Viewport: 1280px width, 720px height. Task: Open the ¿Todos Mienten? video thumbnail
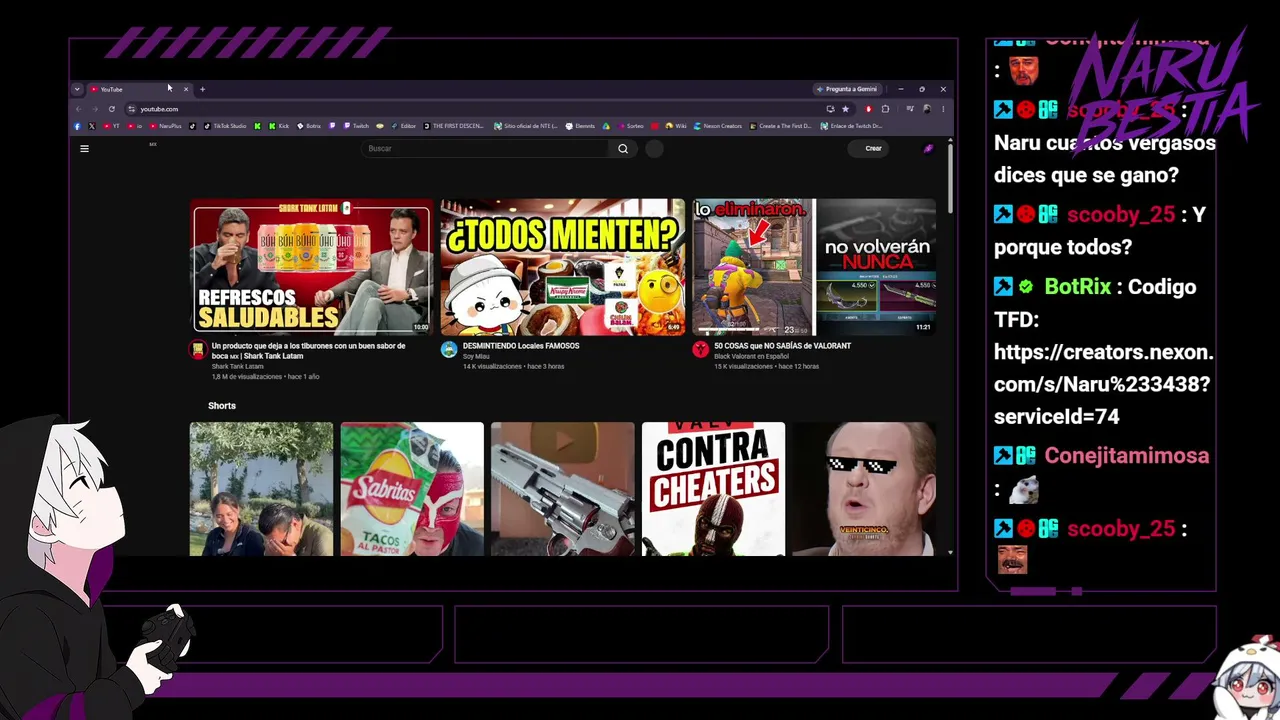click(x=563, y=266)
